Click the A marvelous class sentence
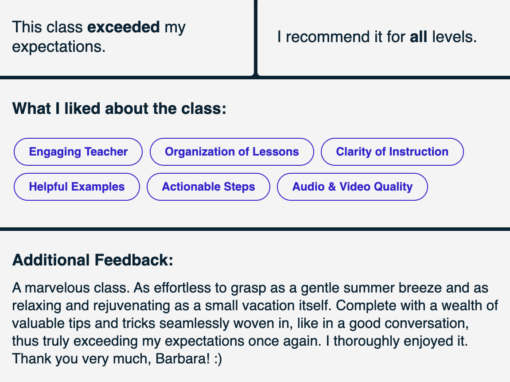 tap(71, 288)
